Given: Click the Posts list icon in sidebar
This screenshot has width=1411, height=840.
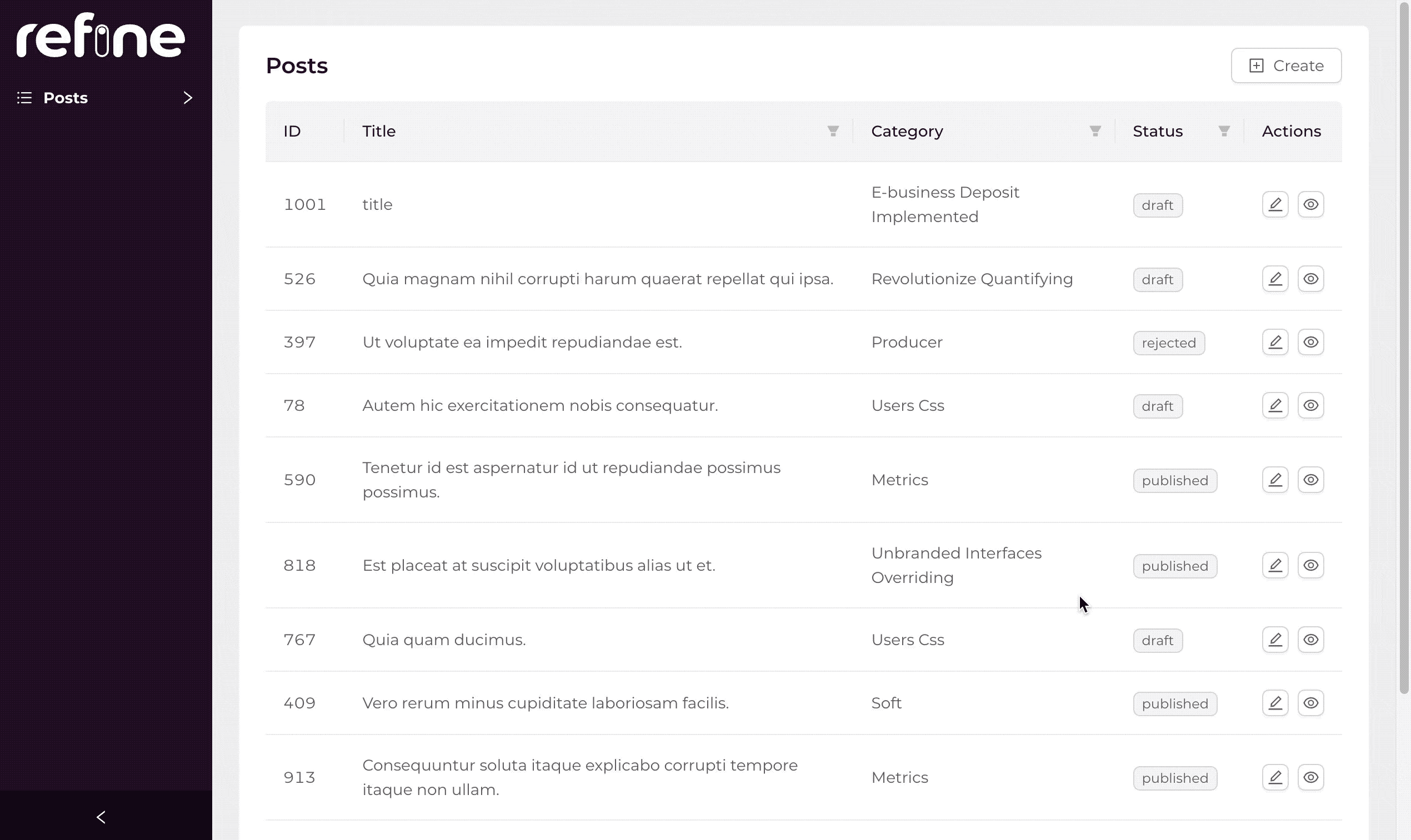Looking at the screenshot, I should coord(24,97).
